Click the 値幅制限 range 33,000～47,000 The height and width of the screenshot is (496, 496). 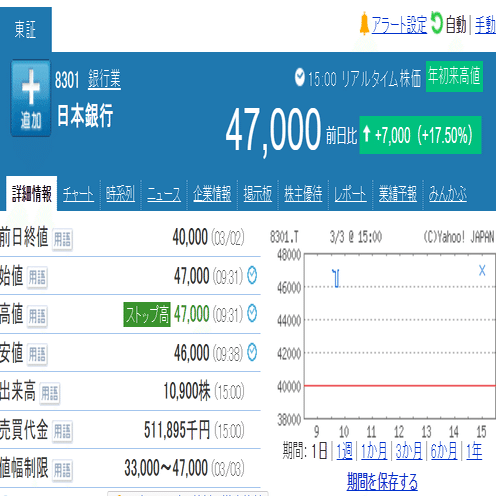[x=166, y=468]
